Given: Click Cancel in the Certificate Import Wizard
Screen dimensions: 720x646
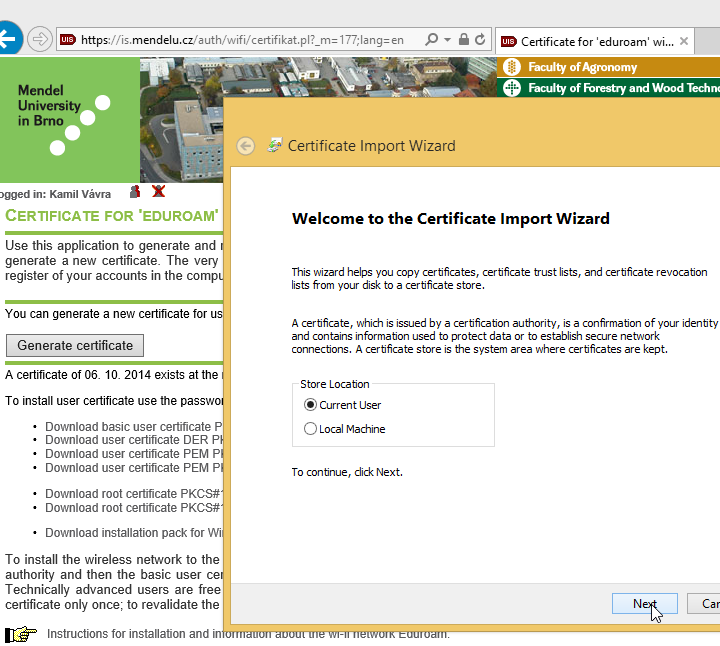Looking at the screenshot, I should point(703,603).
